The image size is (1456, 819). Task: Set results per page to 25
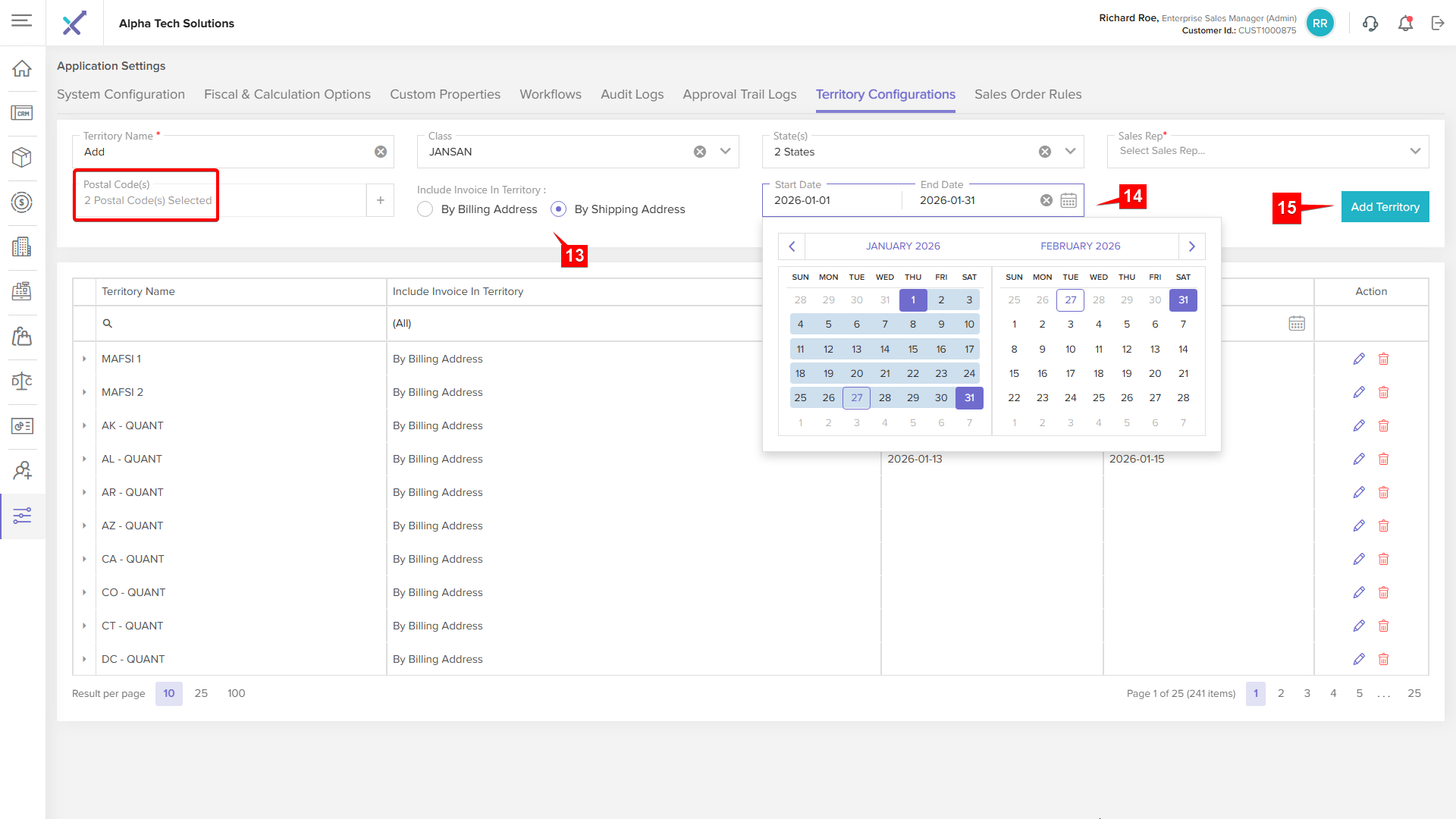201,693
